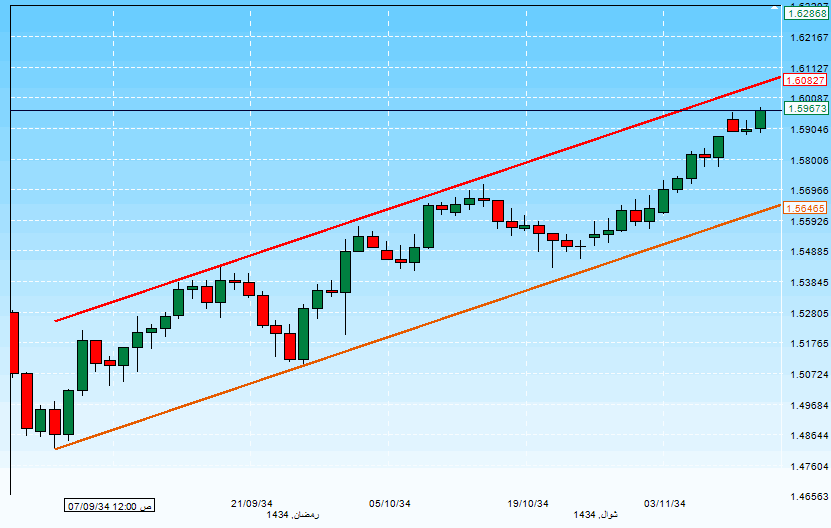Click the 1.59046 price axis label

tap(809, 129)
